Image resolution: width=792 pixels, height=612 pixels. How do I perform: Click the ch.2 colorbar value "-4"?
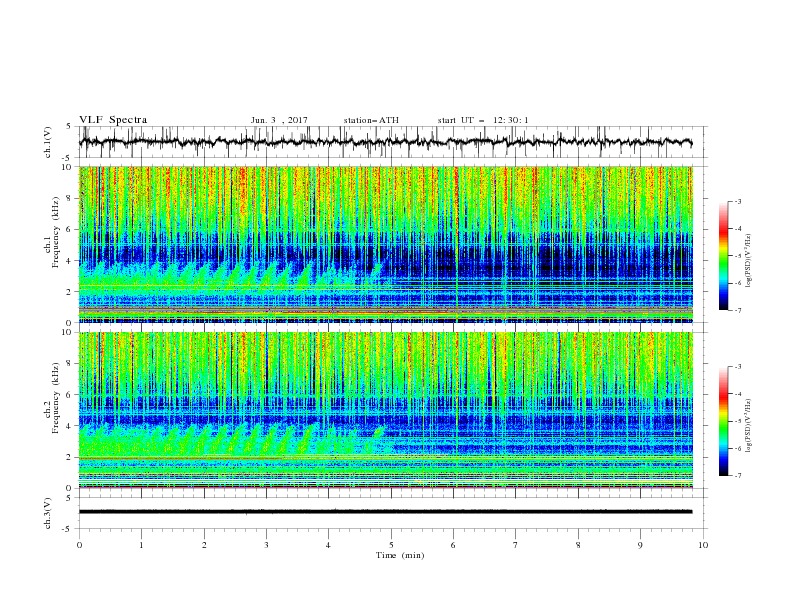click(738, 394)
